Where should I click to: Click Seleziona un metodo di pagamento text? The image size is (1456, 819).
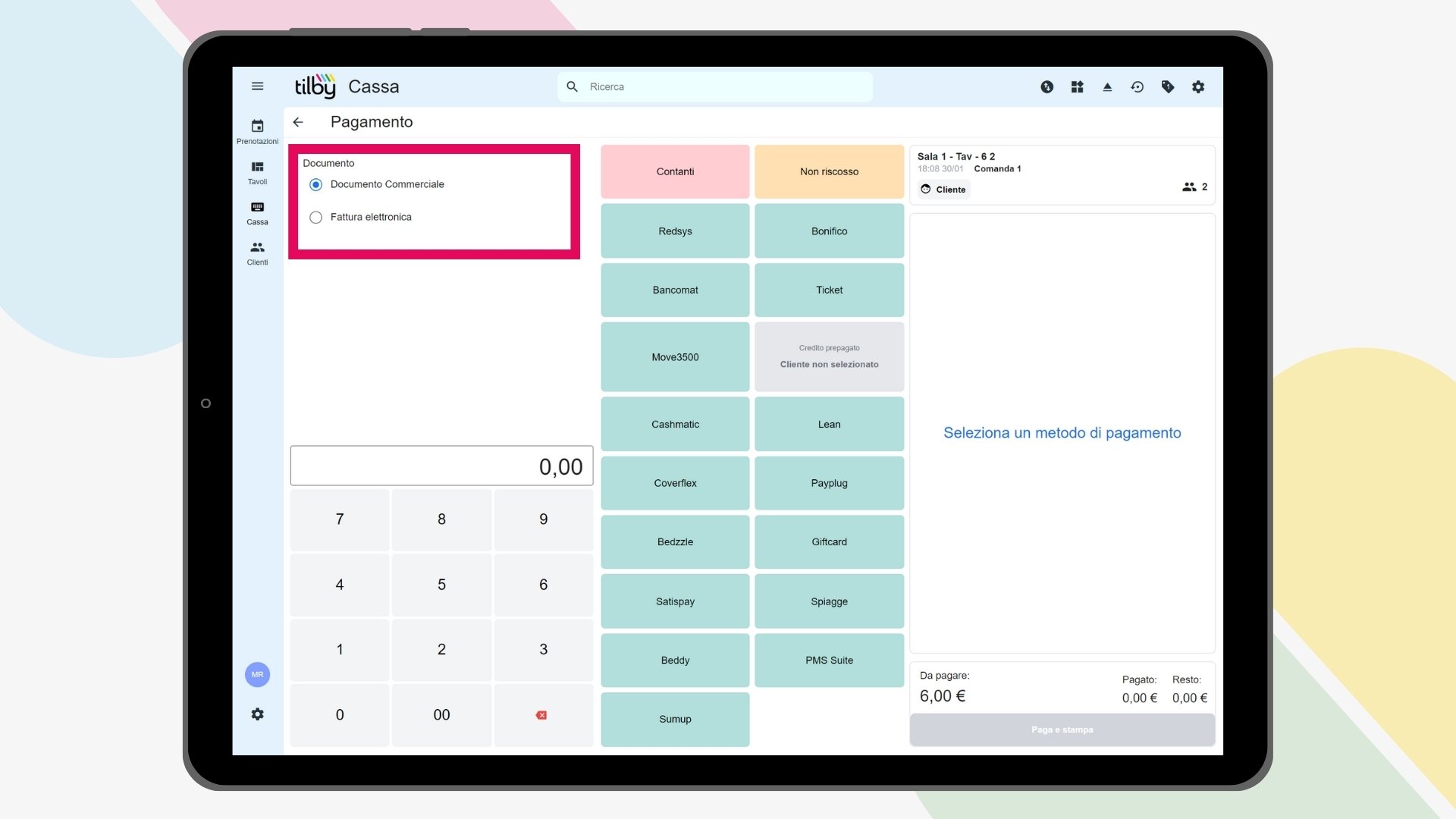coord(1062,433)
